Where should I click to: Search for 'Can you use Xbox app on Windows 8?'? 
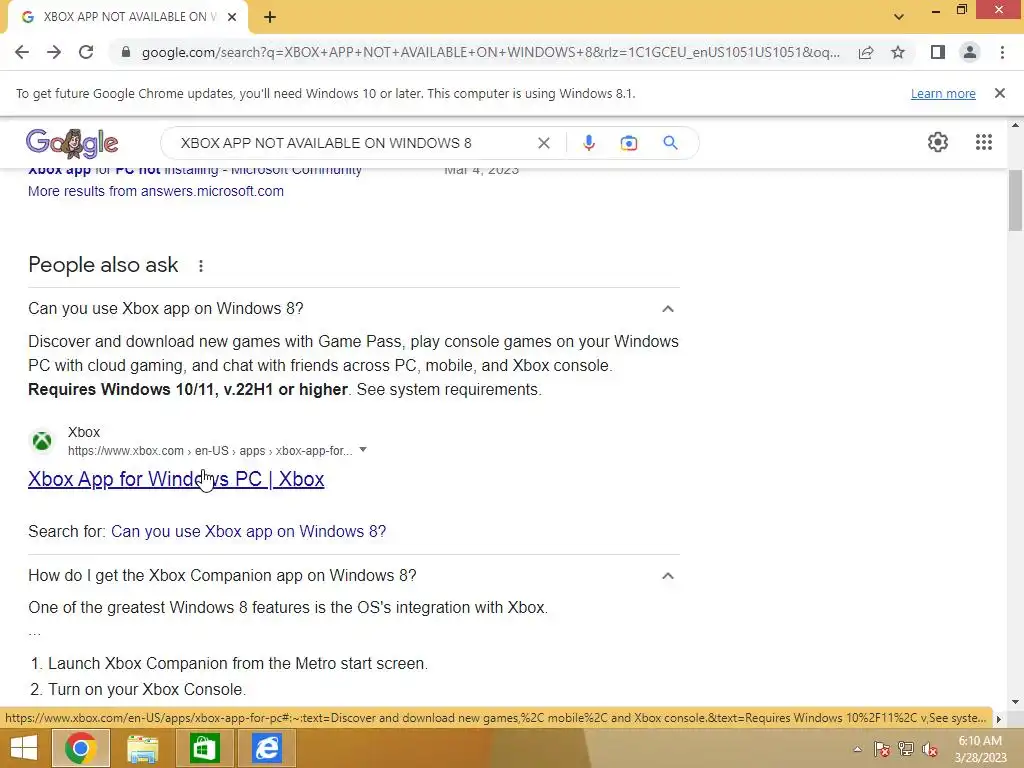248,532
